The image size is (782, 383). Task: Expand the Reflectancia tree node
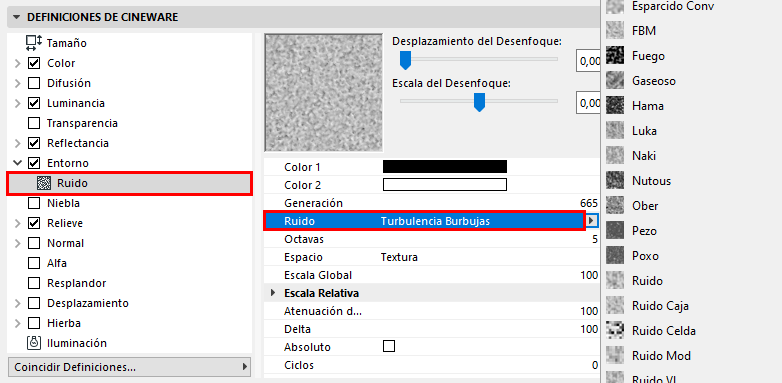tap(17, 143)
